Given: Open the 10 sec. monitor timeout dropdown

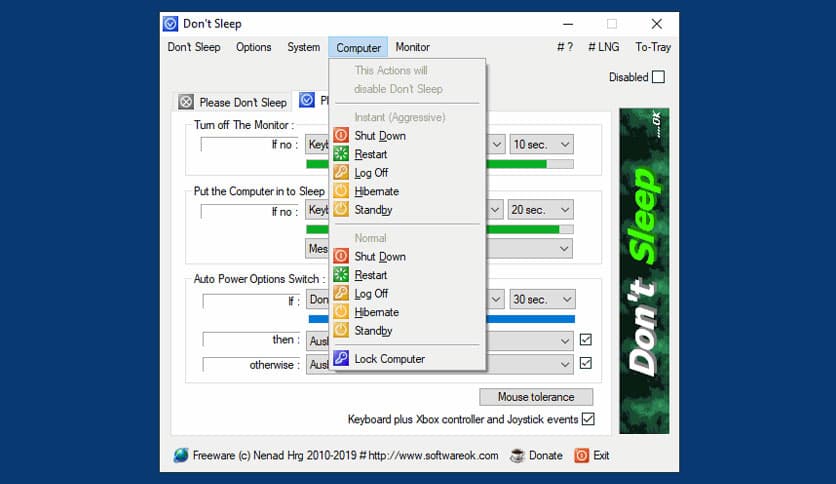Looking at the screenshot, I should pyautogui.click(x=541, y=144).
